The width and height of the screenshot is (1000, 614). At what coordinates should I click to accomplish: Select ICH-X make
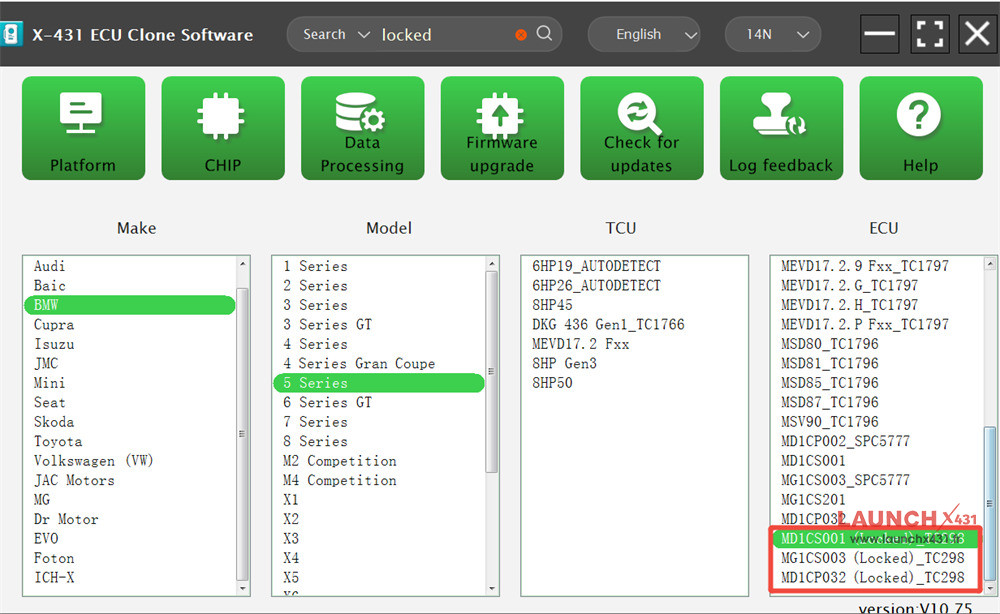pos(54,578)
